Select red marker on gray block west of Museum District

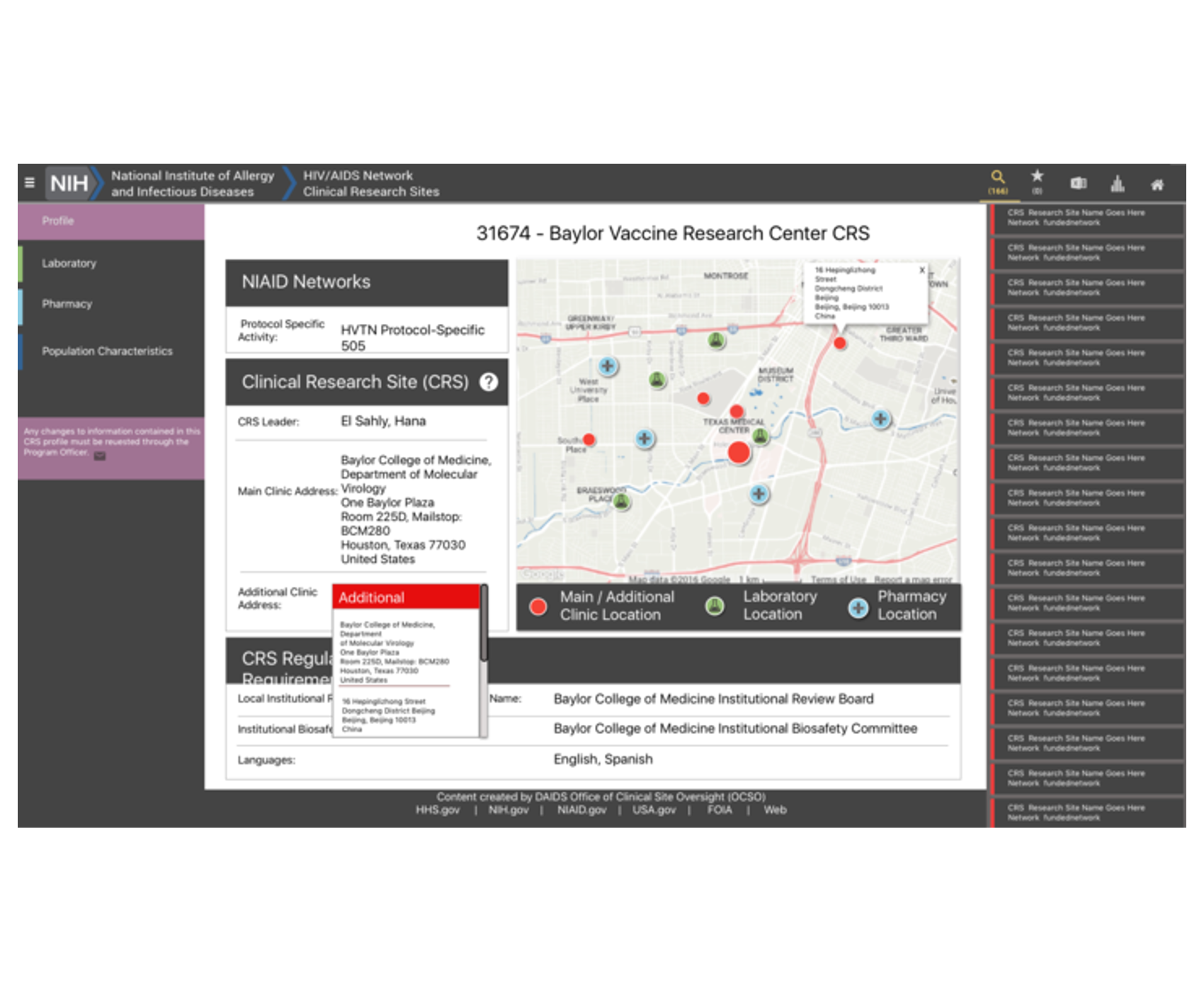pos(703,398)
